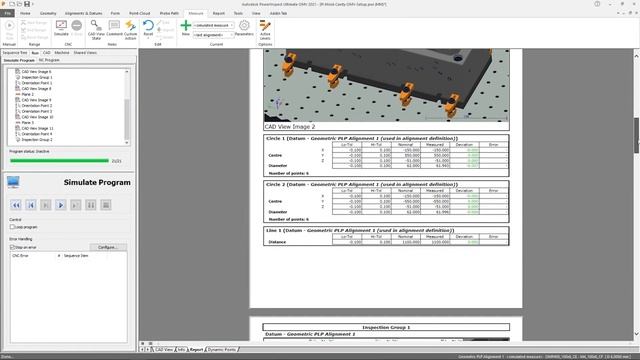This screenshot has height=360, width=640.
Task: Click the Save icon in the title bar
Action: tap(27, 4)
